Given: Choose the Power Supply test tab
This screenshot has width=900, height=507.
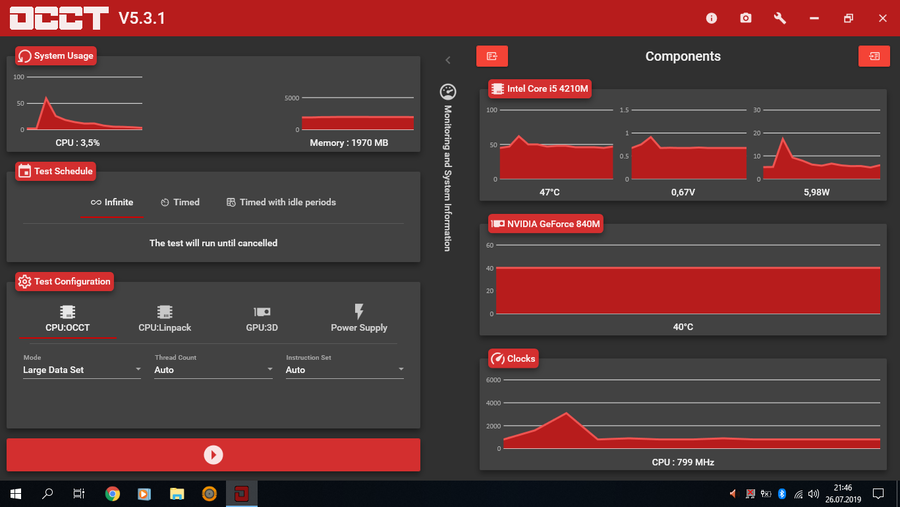Looking at the screenshot, I should point(359,319).
